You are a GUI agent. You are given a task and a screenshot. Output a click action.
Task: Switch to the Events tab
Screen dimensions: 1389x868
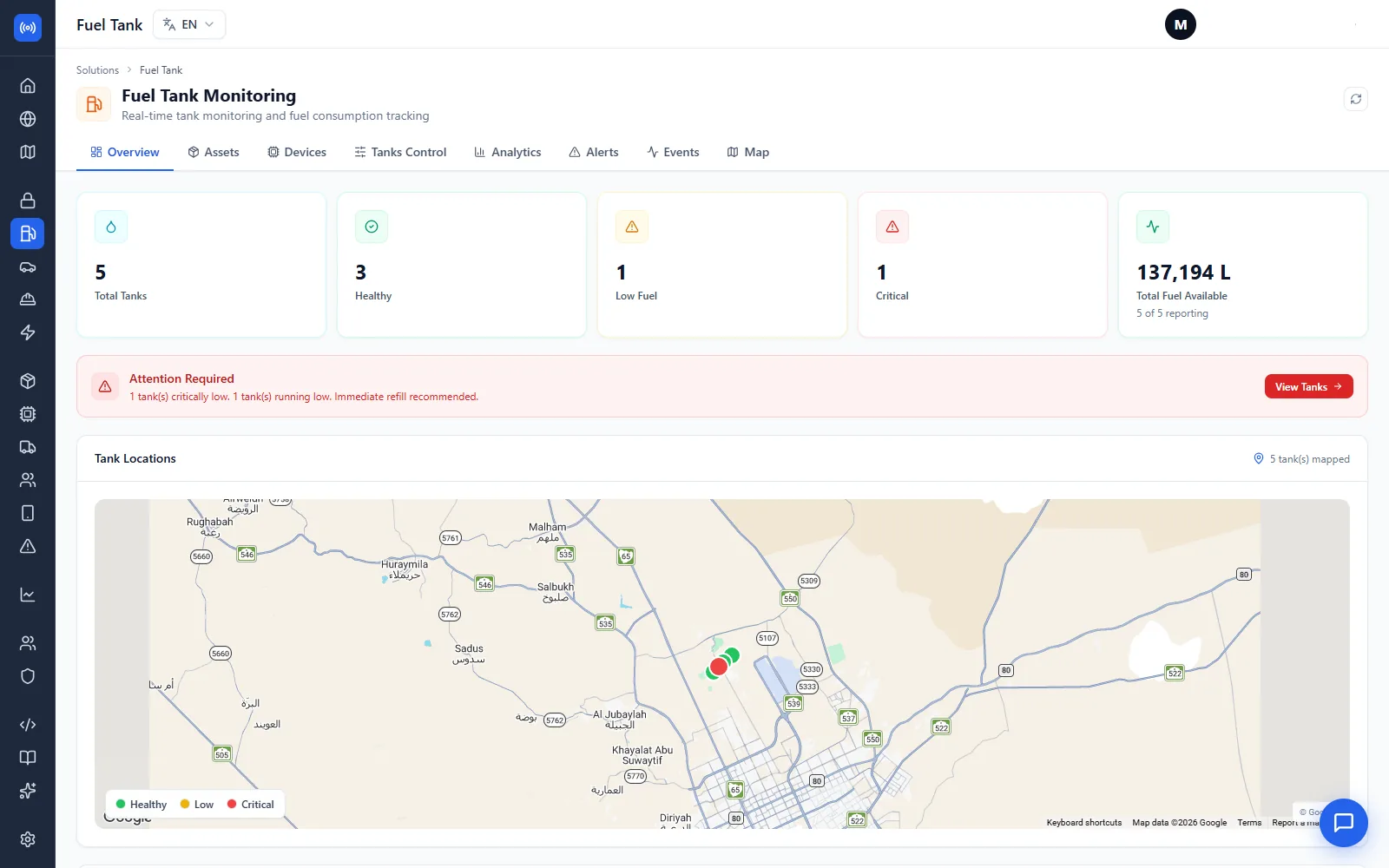click(x=673, y=152)
